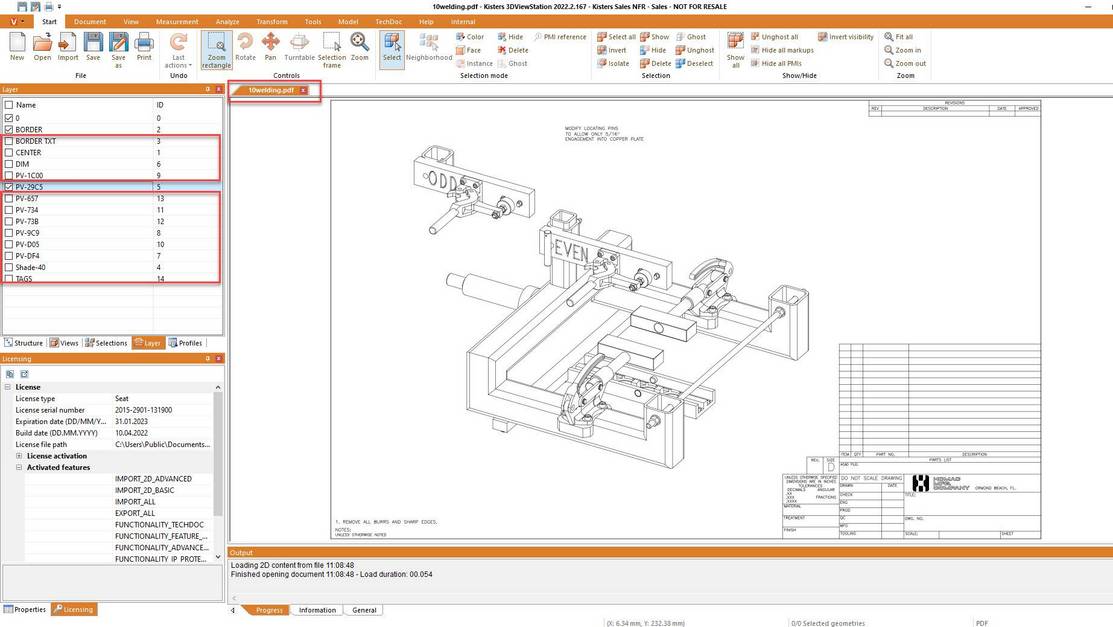
Task: Open the application V menu dropdown
Action: 16,21
